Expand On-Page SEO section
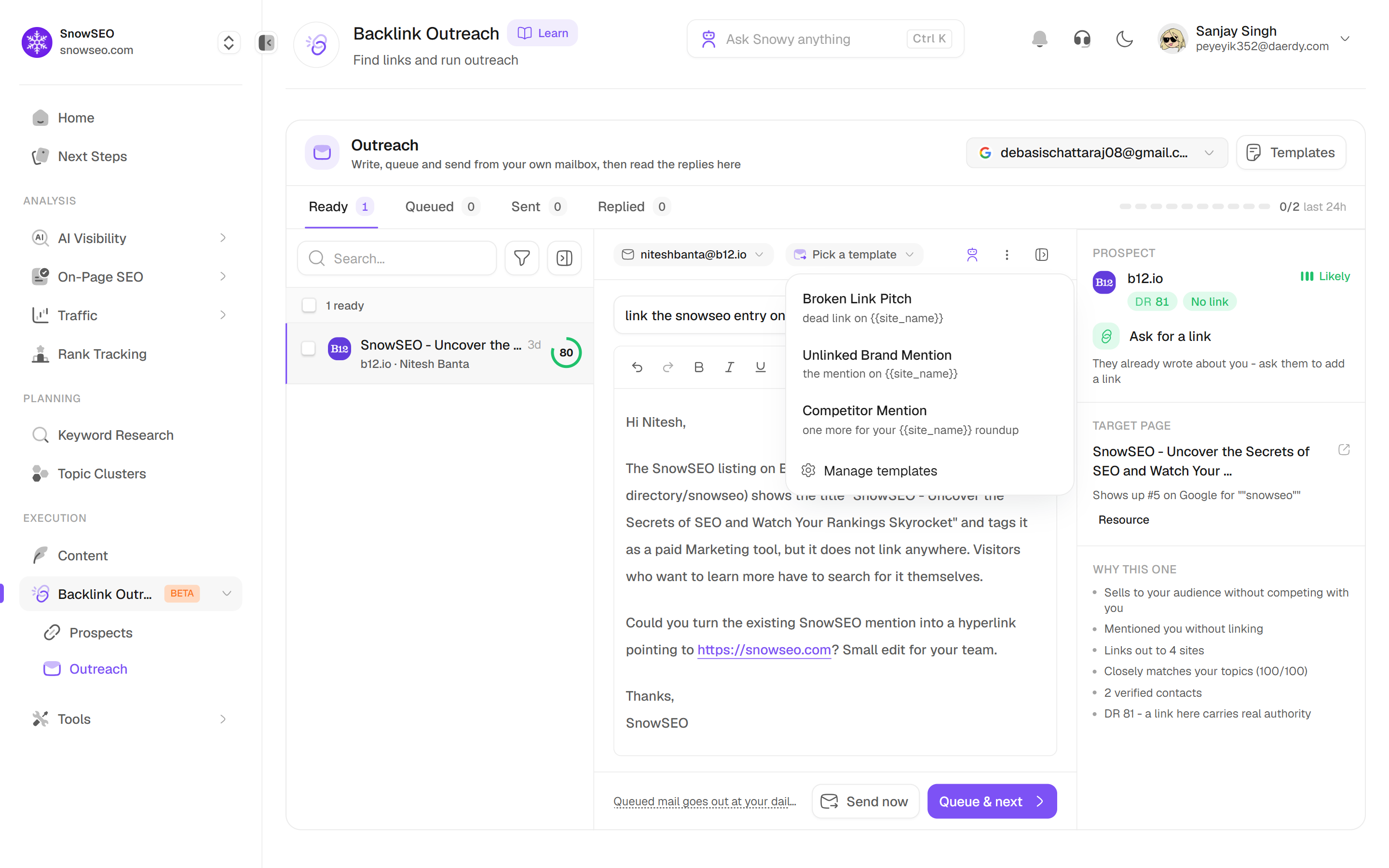1389x868 pixels. pyautogui.click(x=223, y=276)
